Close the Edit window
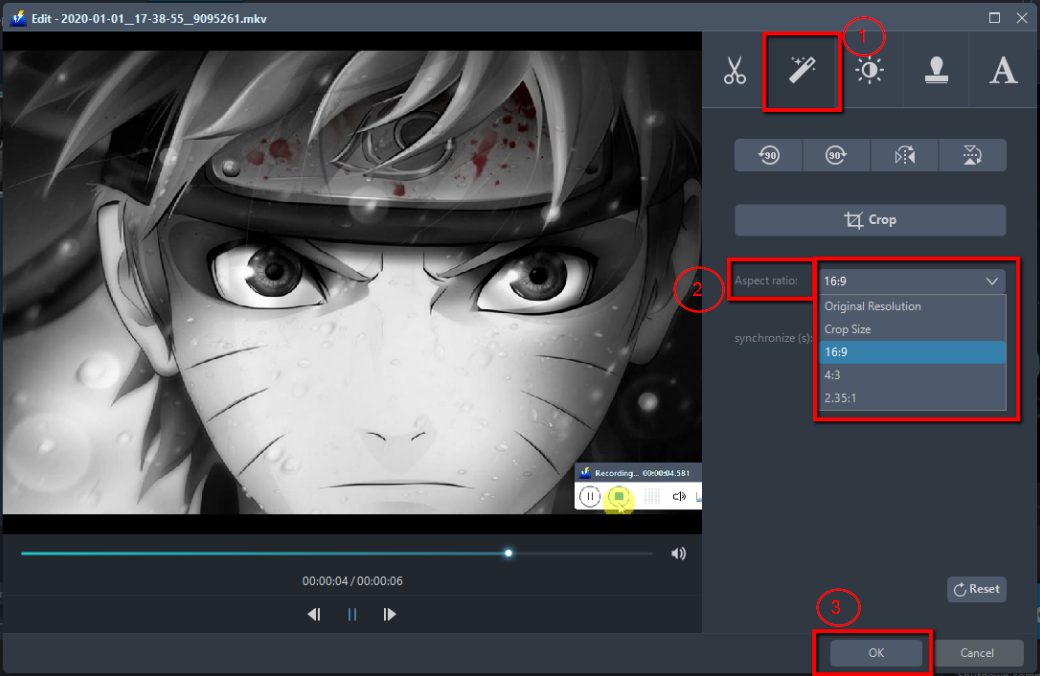 tap(1022, 18)
